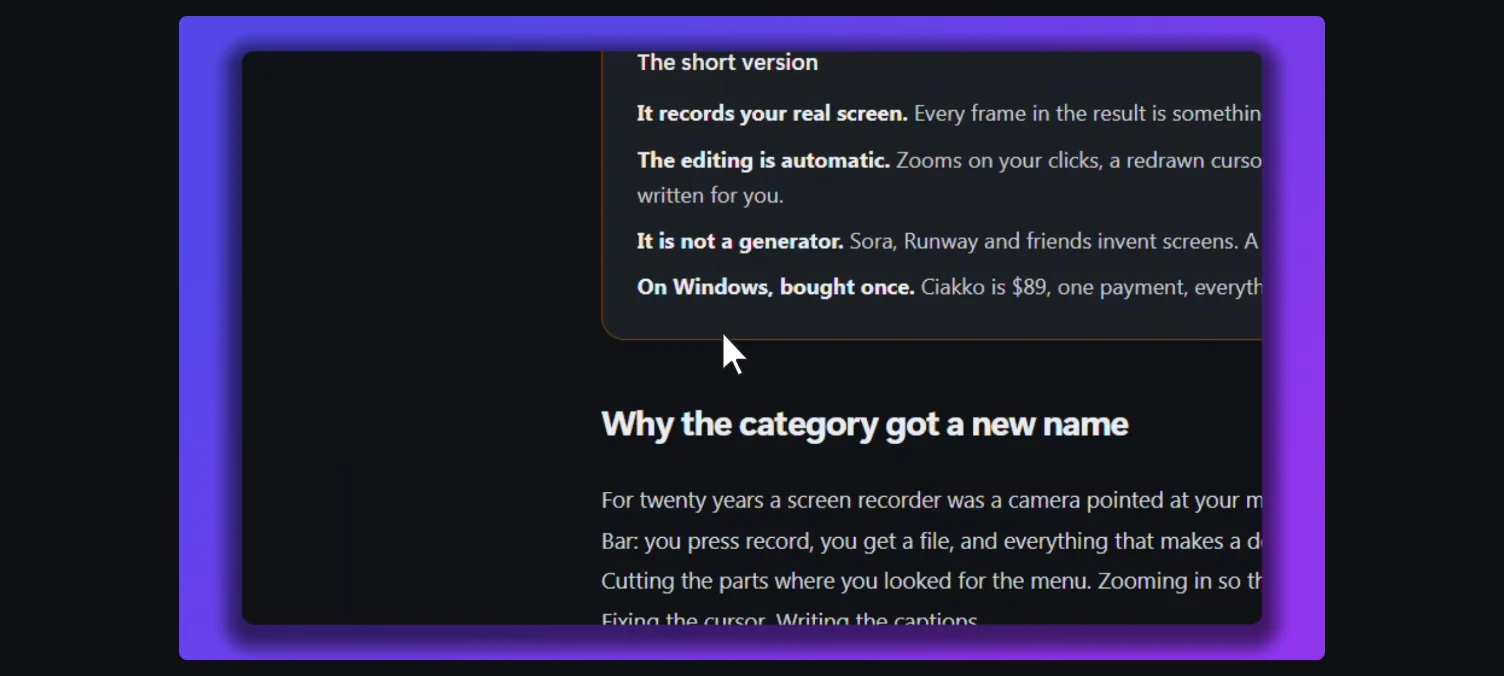Select the bold "It records your real screen." text
Screen dimensions: 1504x676
(772, 113)
